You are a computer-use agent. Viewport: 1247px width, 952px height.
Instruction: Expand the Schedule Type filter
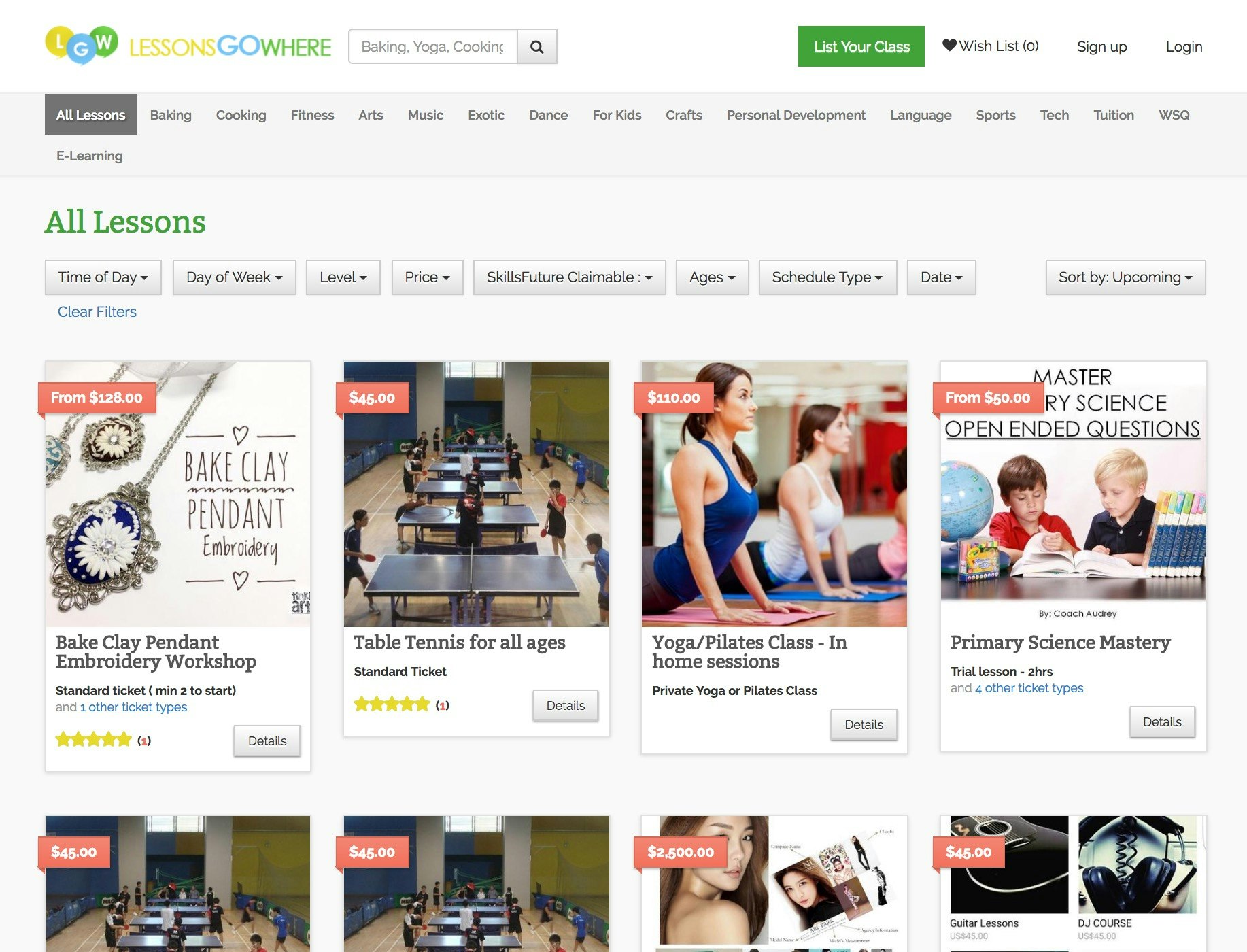pyautogui.click(x=827, y=277)
